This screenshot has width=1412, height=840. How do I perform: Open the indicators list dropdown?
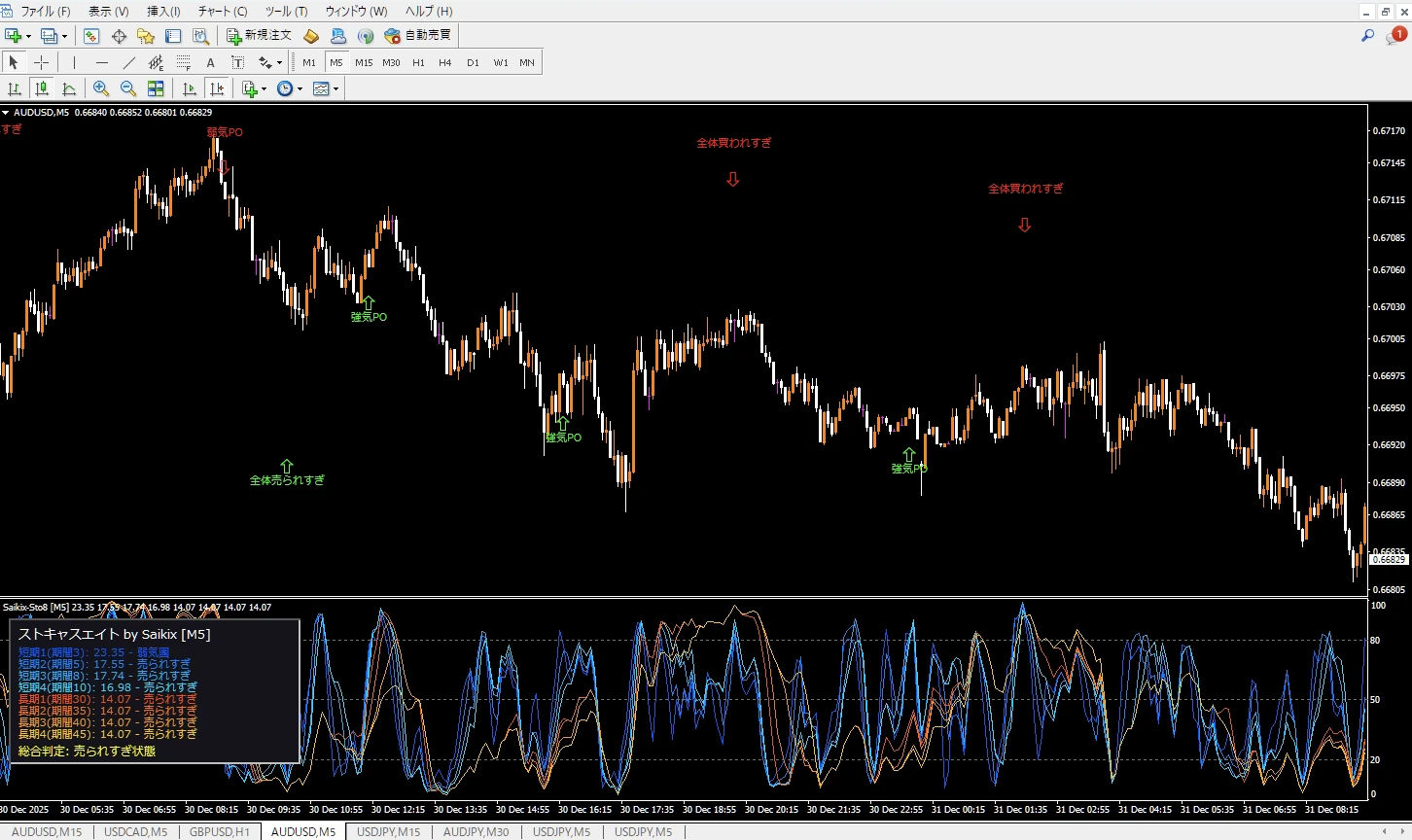click(x=264, y=88)
